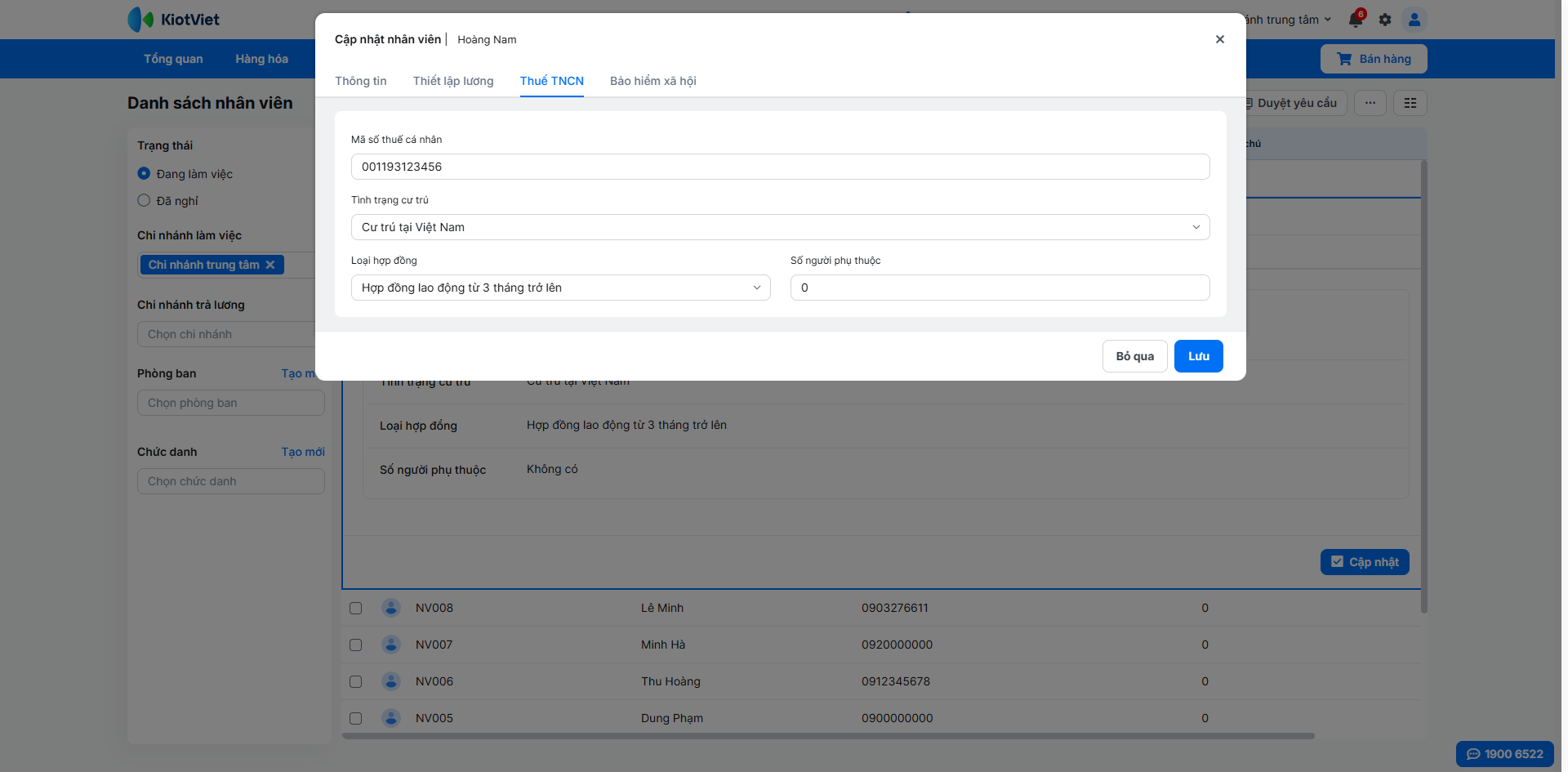Remove the Chi nhánh trung tâm filter tag
1568x772 pixels.
point(270,265)
